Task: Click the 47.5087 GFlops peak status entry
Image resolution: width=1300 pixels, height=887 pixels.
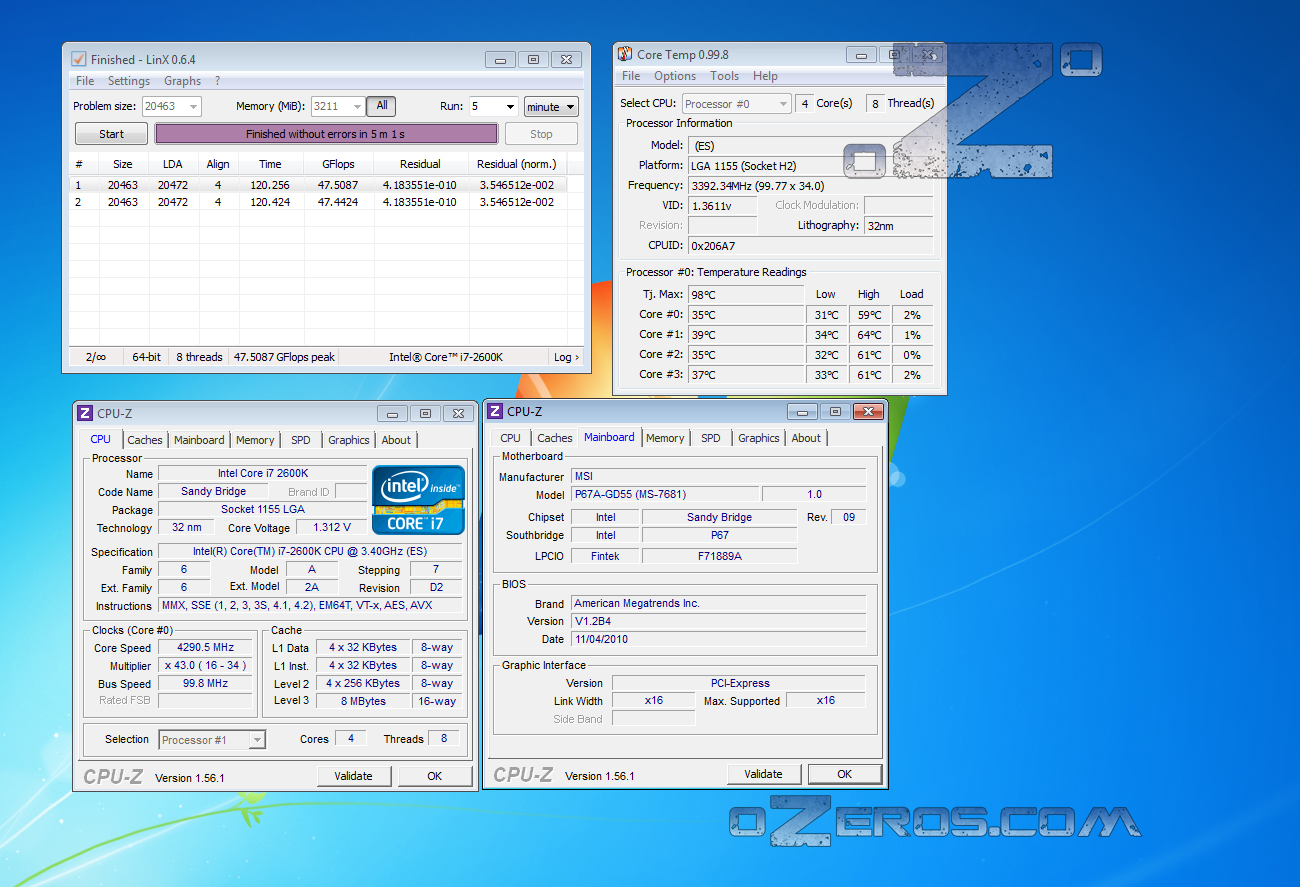Action: (284, 357)
